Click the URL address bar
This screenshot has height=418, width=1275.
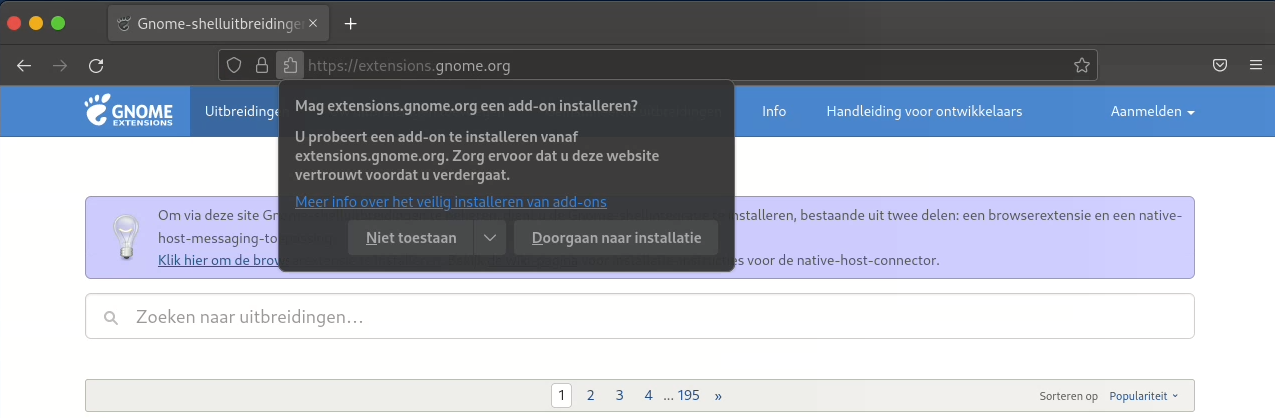click(658, 66)
